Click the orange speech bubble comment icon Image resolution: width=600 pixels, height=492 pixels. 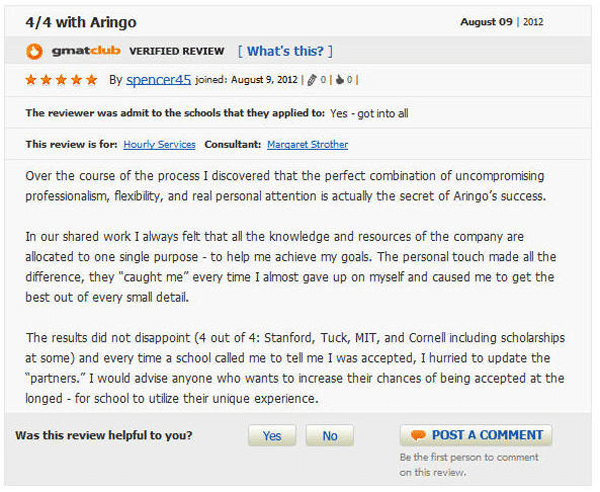(x=418, y=435)
